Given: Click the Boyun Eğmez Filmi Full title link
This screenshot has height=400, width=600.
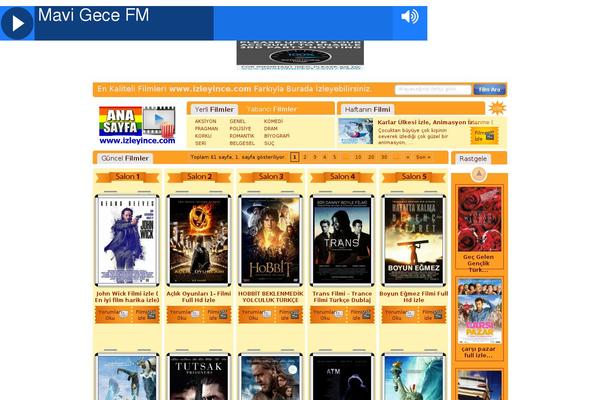Looking at the screenshot, I should (x=414, y=297).
